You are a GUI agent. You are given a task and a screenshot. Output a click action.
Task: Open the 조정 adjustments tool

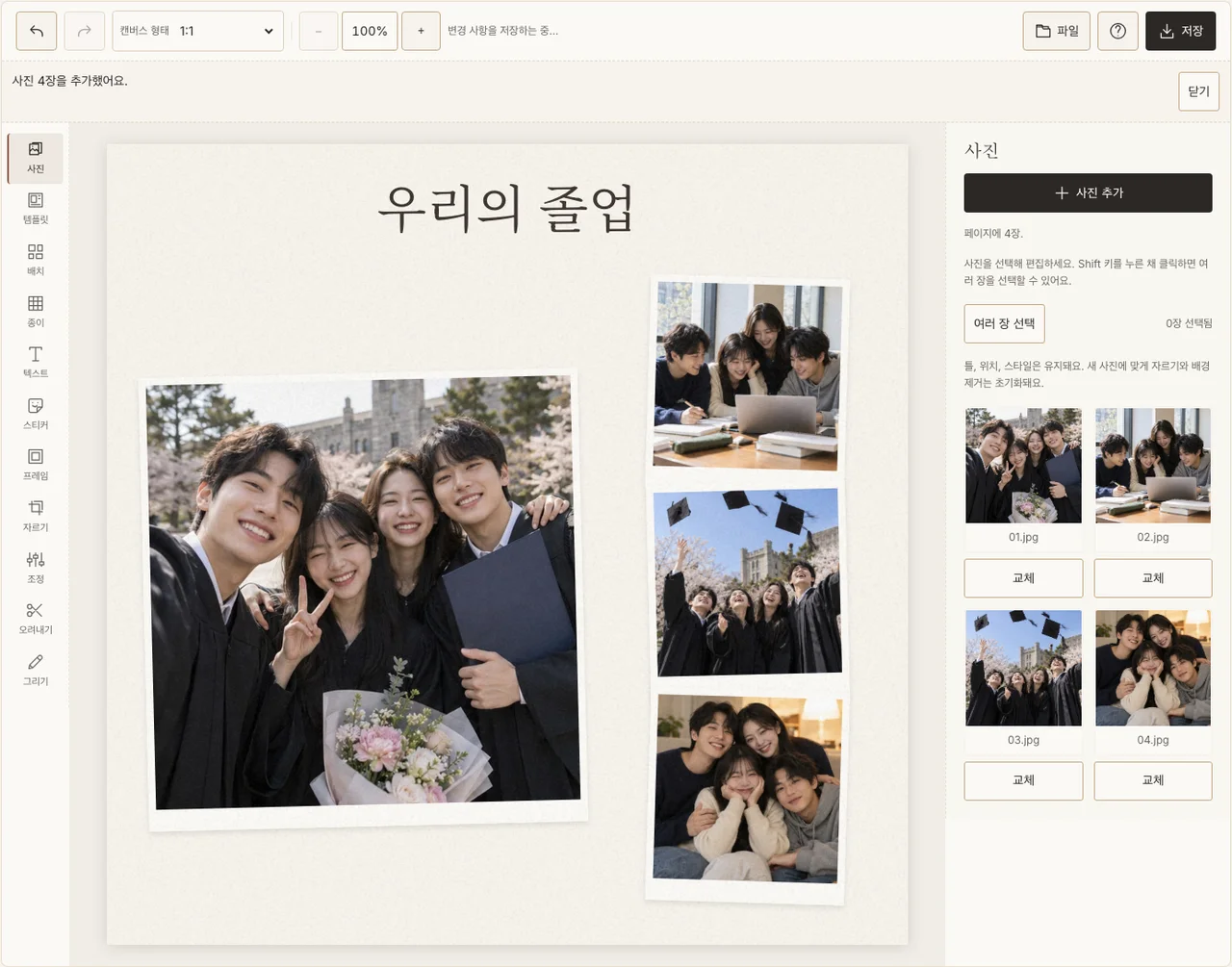[36, 568]
